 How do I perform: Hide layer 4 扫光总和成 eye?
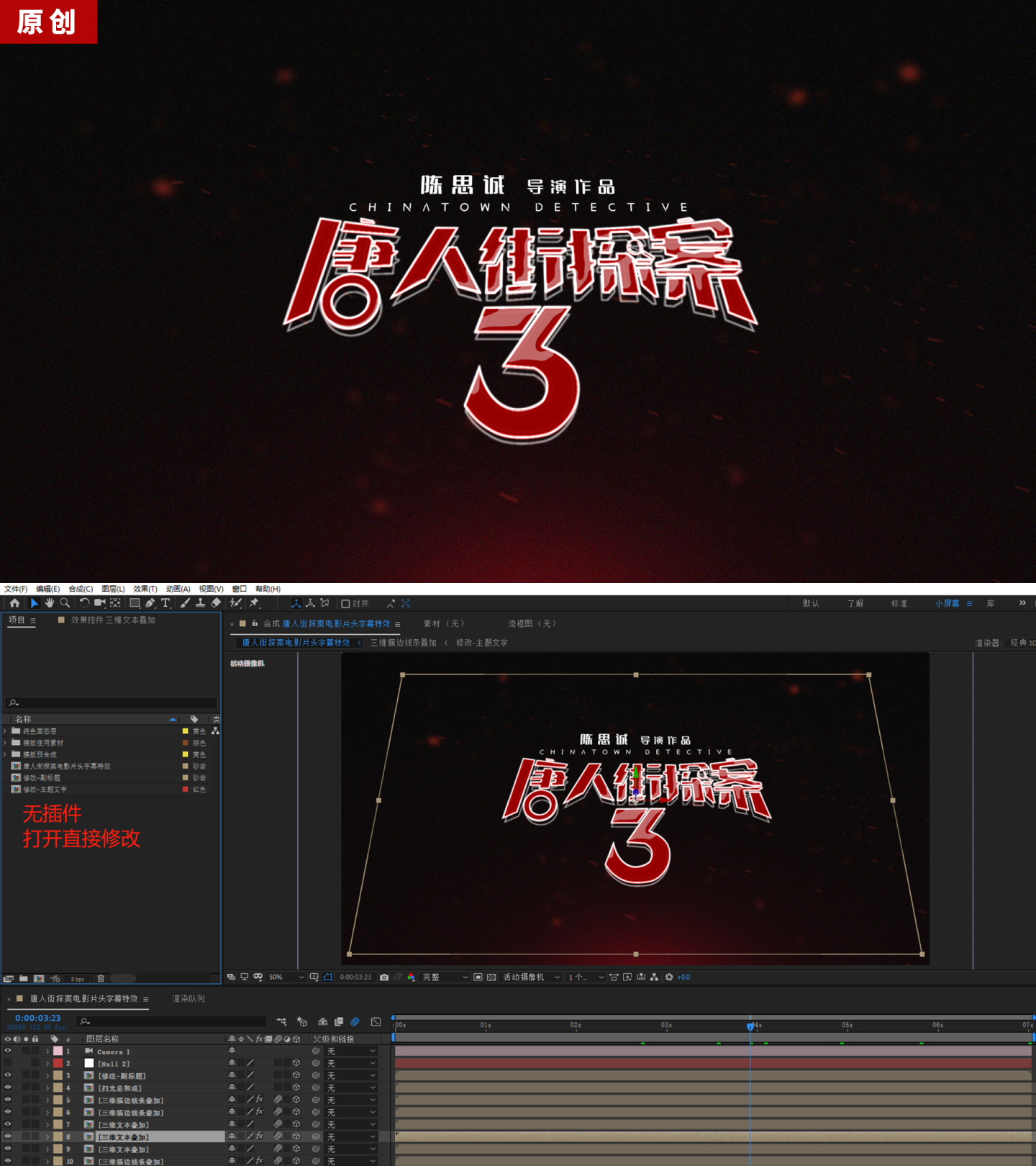pos(8,1088)
